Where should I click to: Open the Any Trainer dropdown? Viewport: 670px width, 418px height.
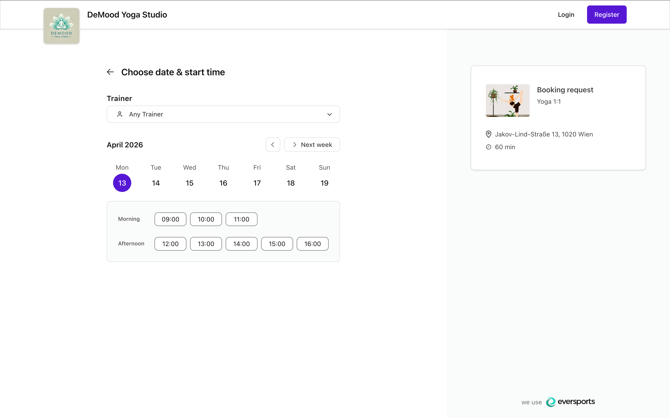[x=223, y=114]
